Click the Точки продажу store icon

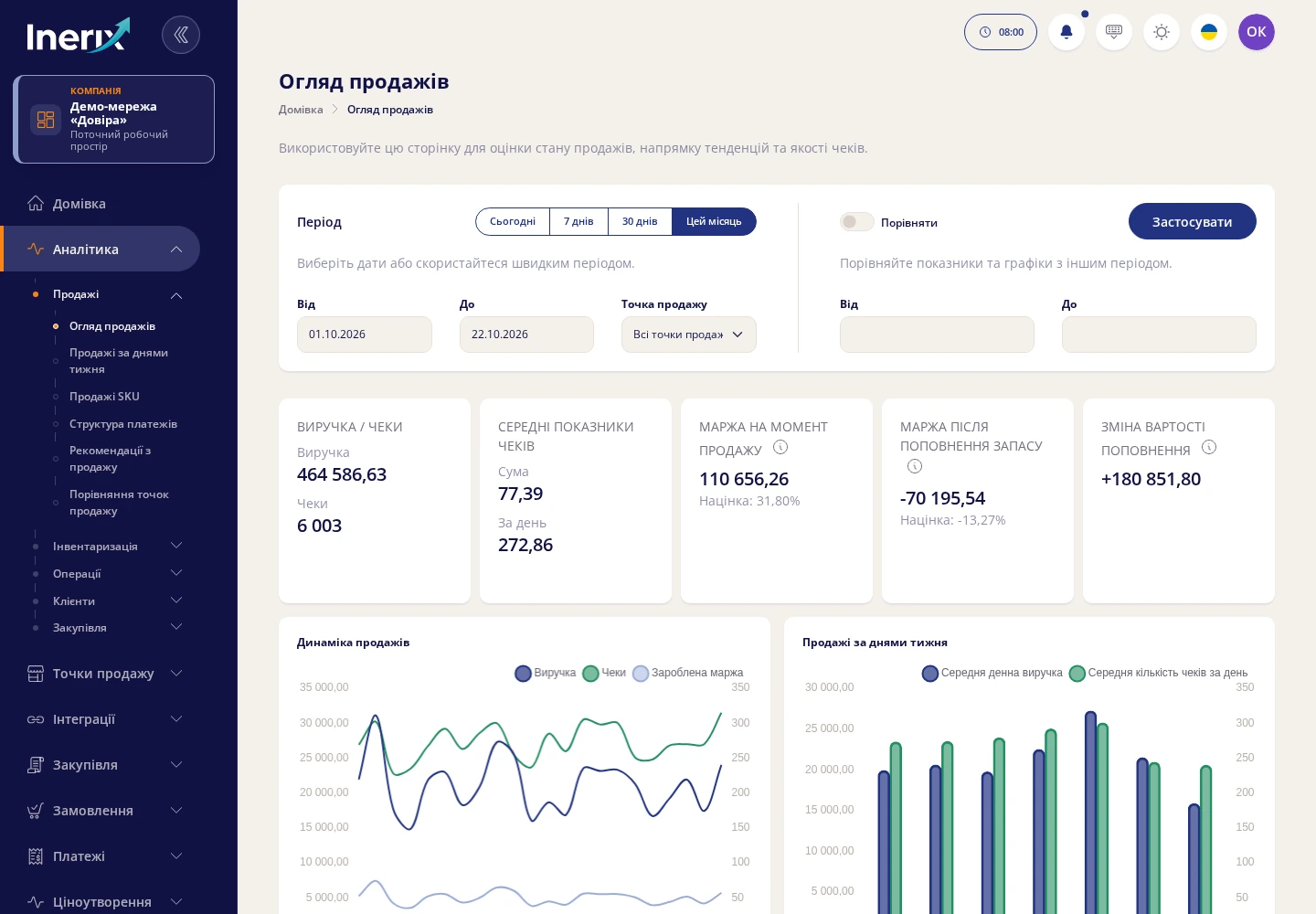[36, 674]
